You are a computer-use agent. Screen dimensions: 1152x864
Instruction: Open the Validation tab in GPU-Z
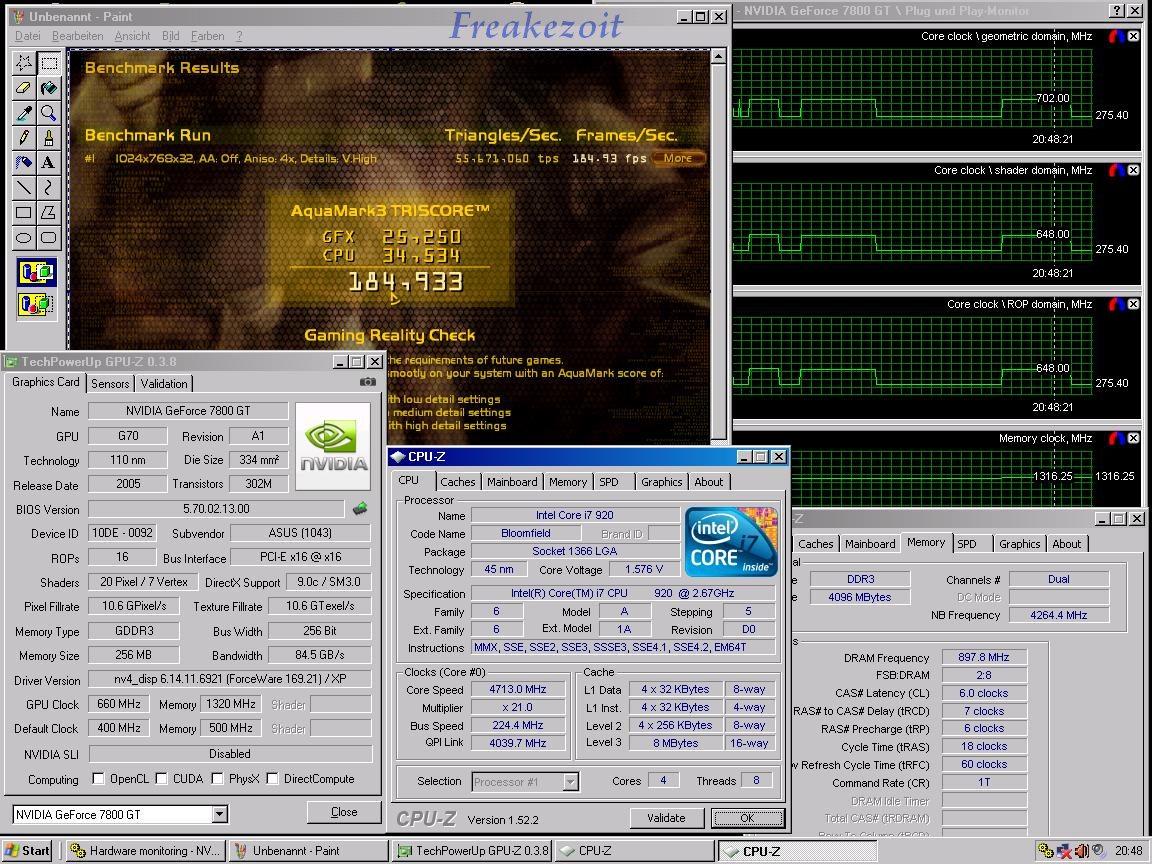pos(164,384)
